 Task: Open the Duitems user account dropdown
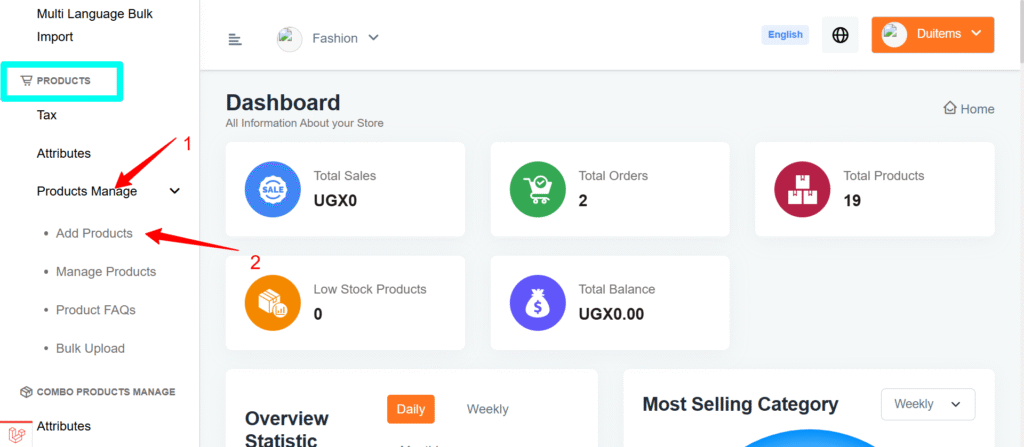932,34
